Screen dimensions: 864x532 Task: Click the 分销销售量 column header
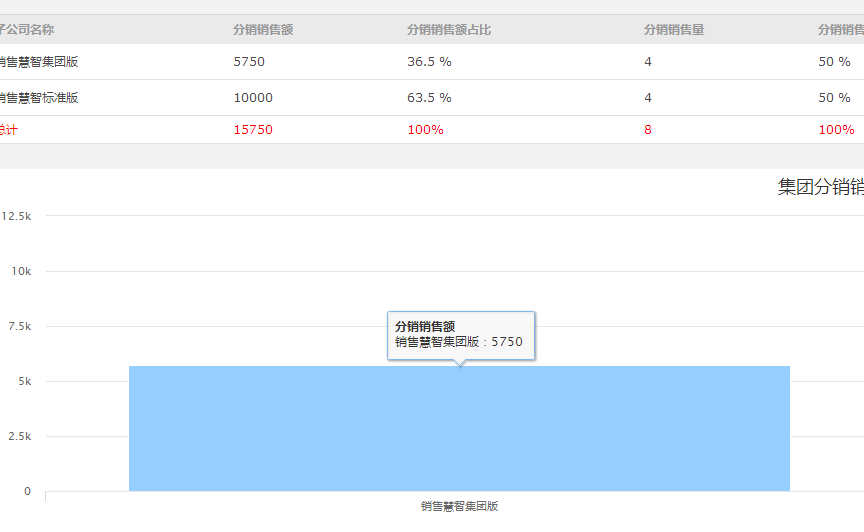tap(674, 30)
